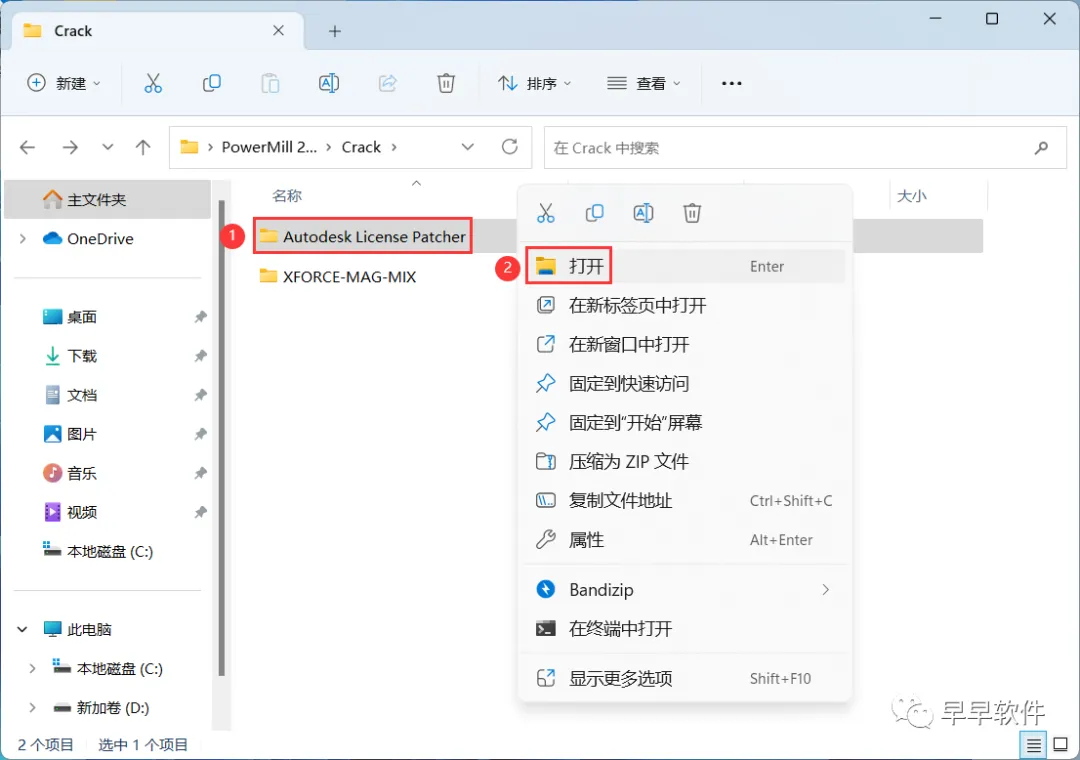Click the Cut icon in the toolbar
The height and width of the screenshot is (760, 1080).
pyautogui.click(x=153, y=83)
